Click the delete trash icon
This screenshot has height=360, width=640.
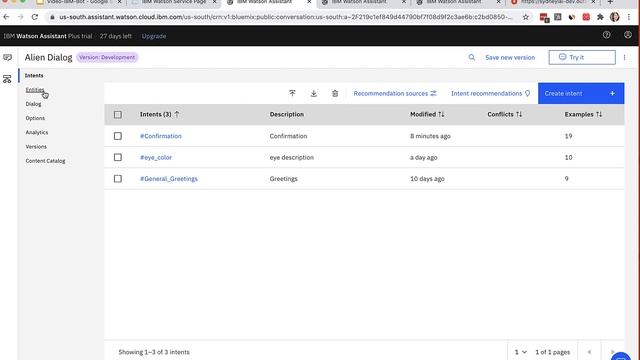(x=335, y=93)
